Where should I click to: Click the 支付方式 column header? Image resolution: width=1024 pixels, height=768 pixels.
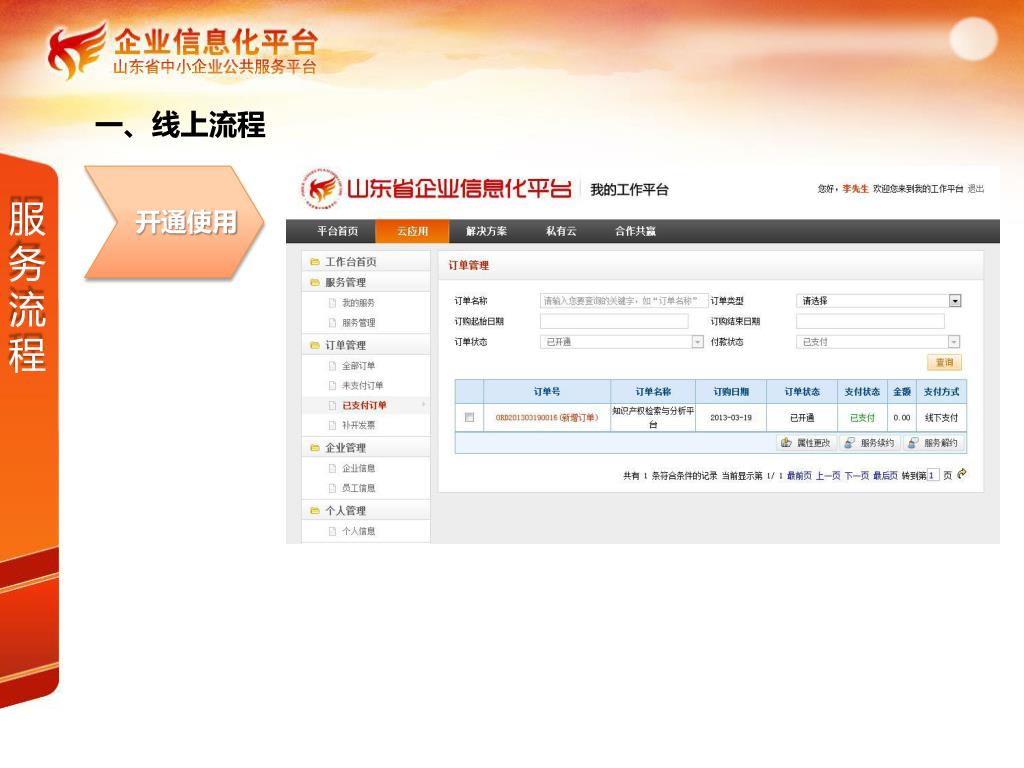click(x=941, y=392)
